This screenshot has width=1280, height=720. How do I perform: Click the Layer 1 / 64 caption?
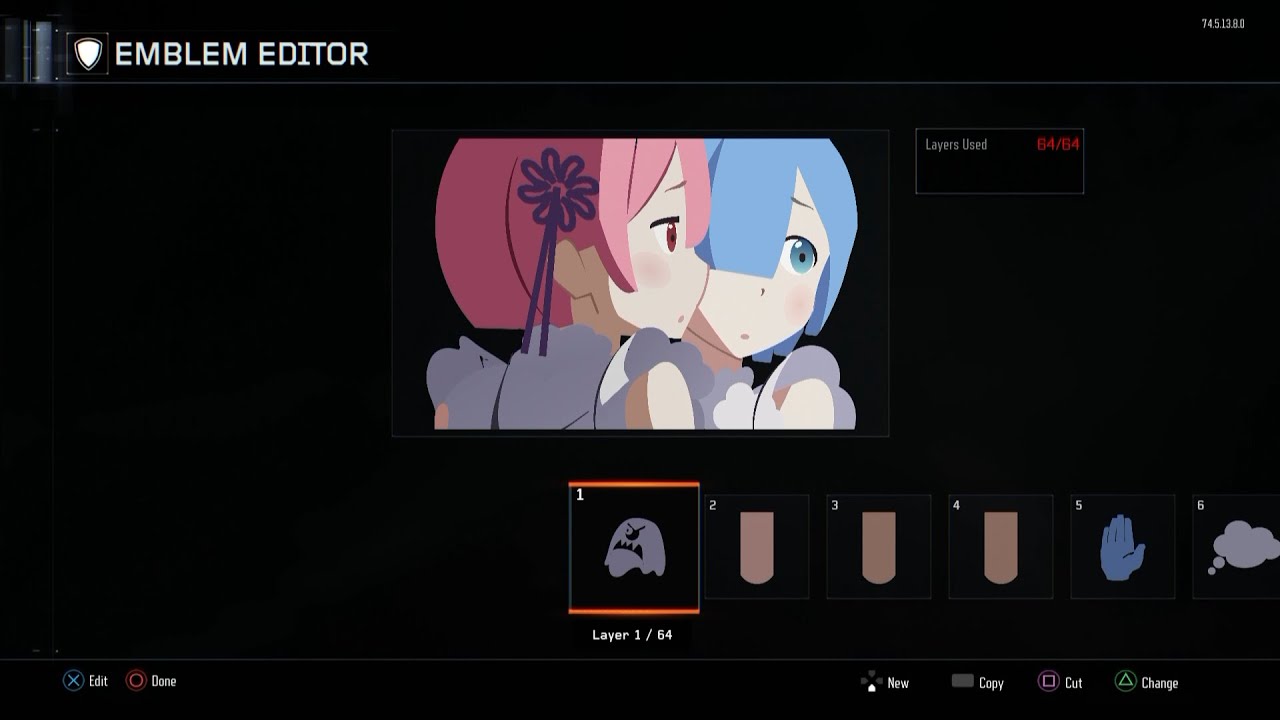[x=632, y=635]
